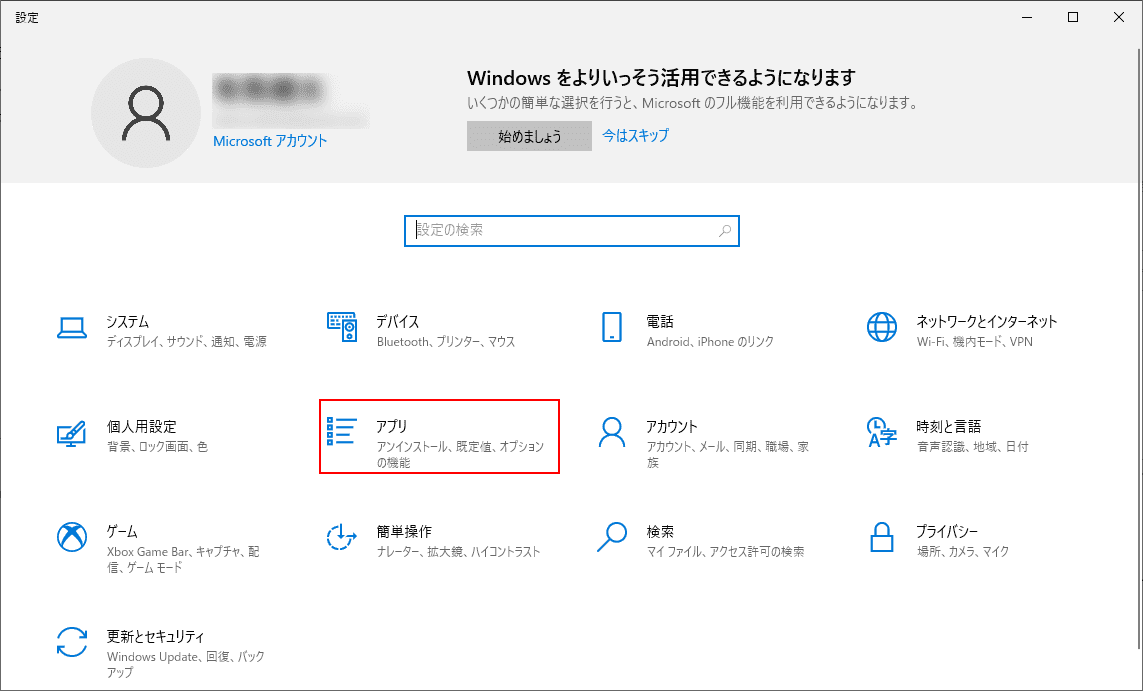Select the プライバシー category title
This screenshot has height=691, width=1143.
[947, 531]
